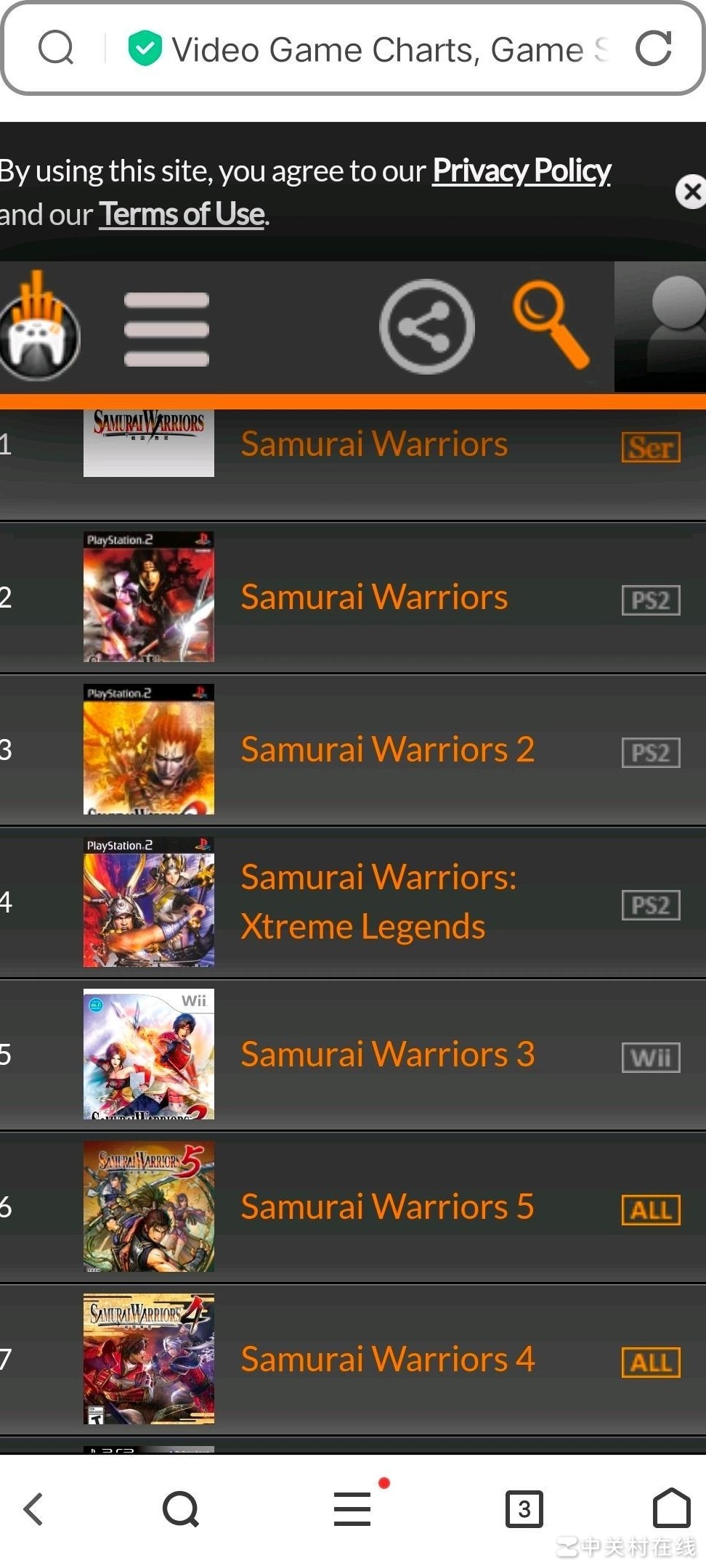Open the Privacy Policy link
Viewport: 706px width, 1568px height.
522,171
